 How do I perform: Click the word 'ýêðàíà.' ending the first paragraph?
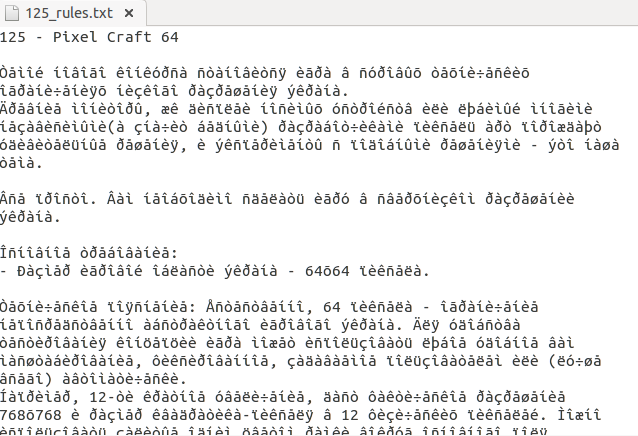click(x=318, y=91)
